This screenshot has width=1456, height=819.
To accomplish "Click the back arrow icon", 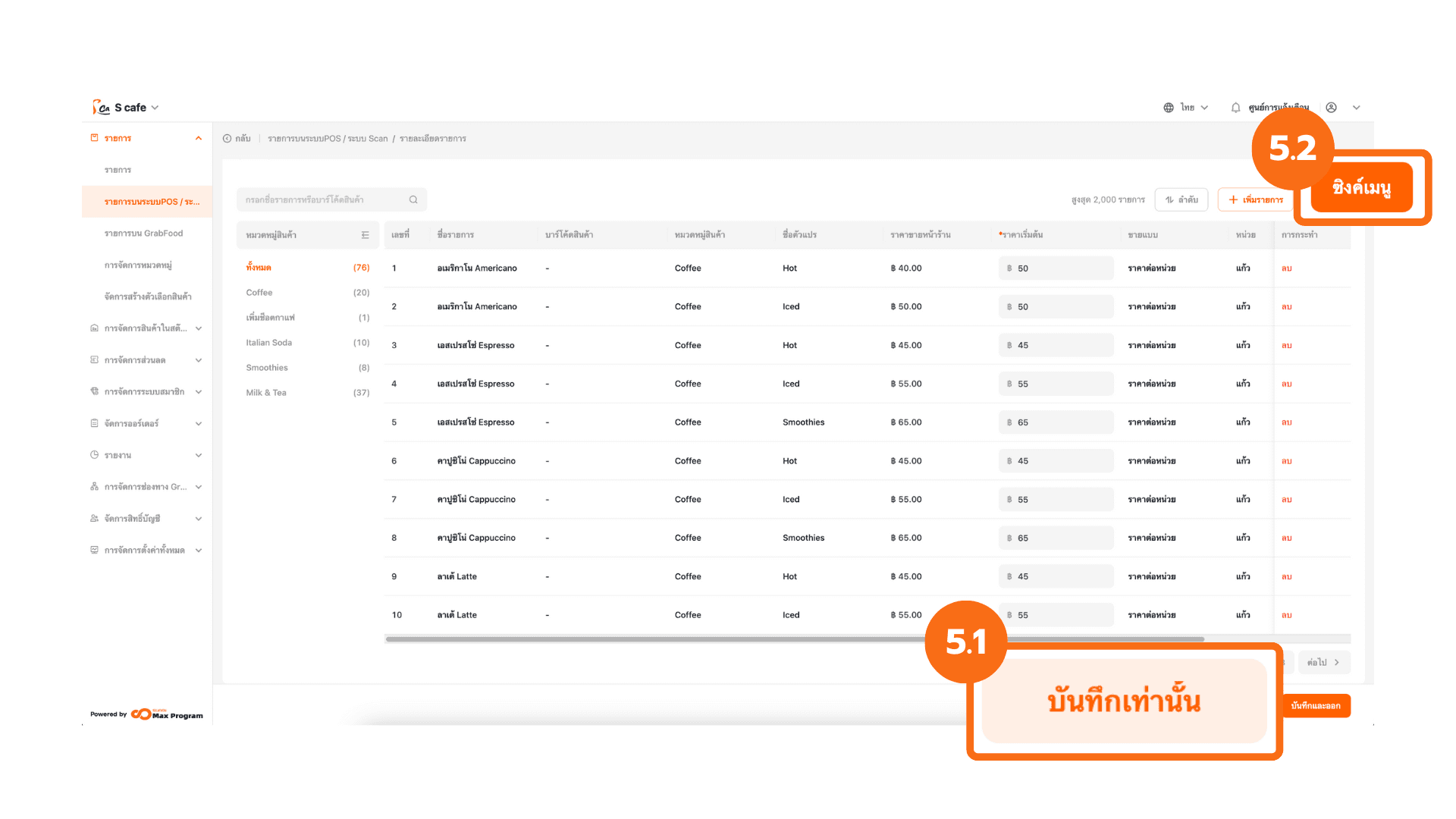I will pyautogui.click(x=227, y=139).
